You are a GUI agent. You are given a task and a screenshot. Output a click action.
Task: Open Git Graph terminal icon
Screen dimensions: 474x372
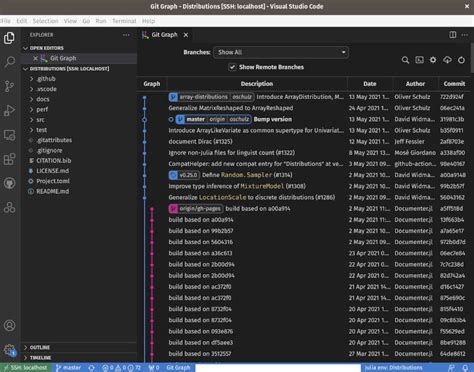tap(419, 60)
